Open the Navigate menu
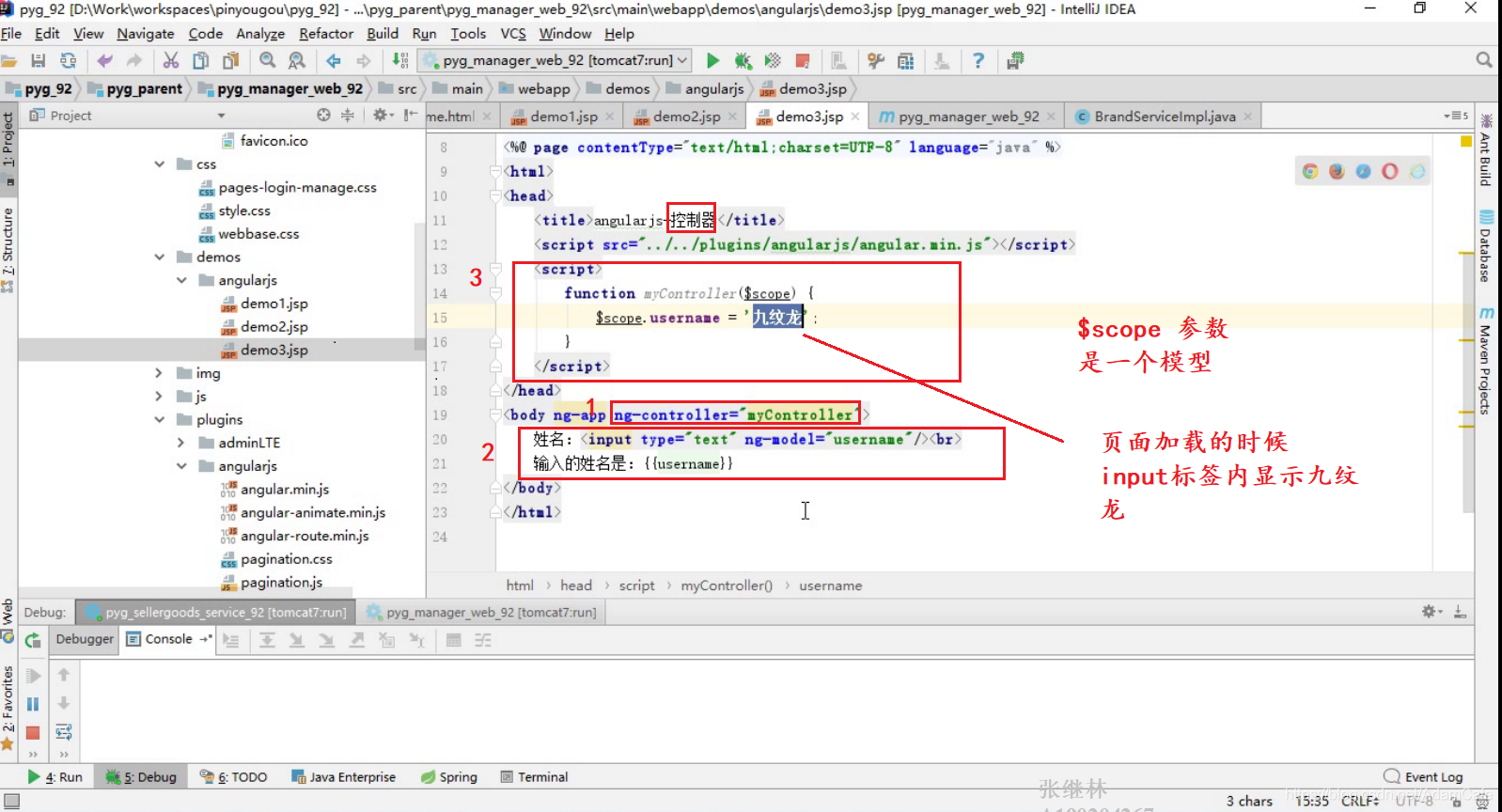Screen dimensions: 1502x812 [146, 34]
